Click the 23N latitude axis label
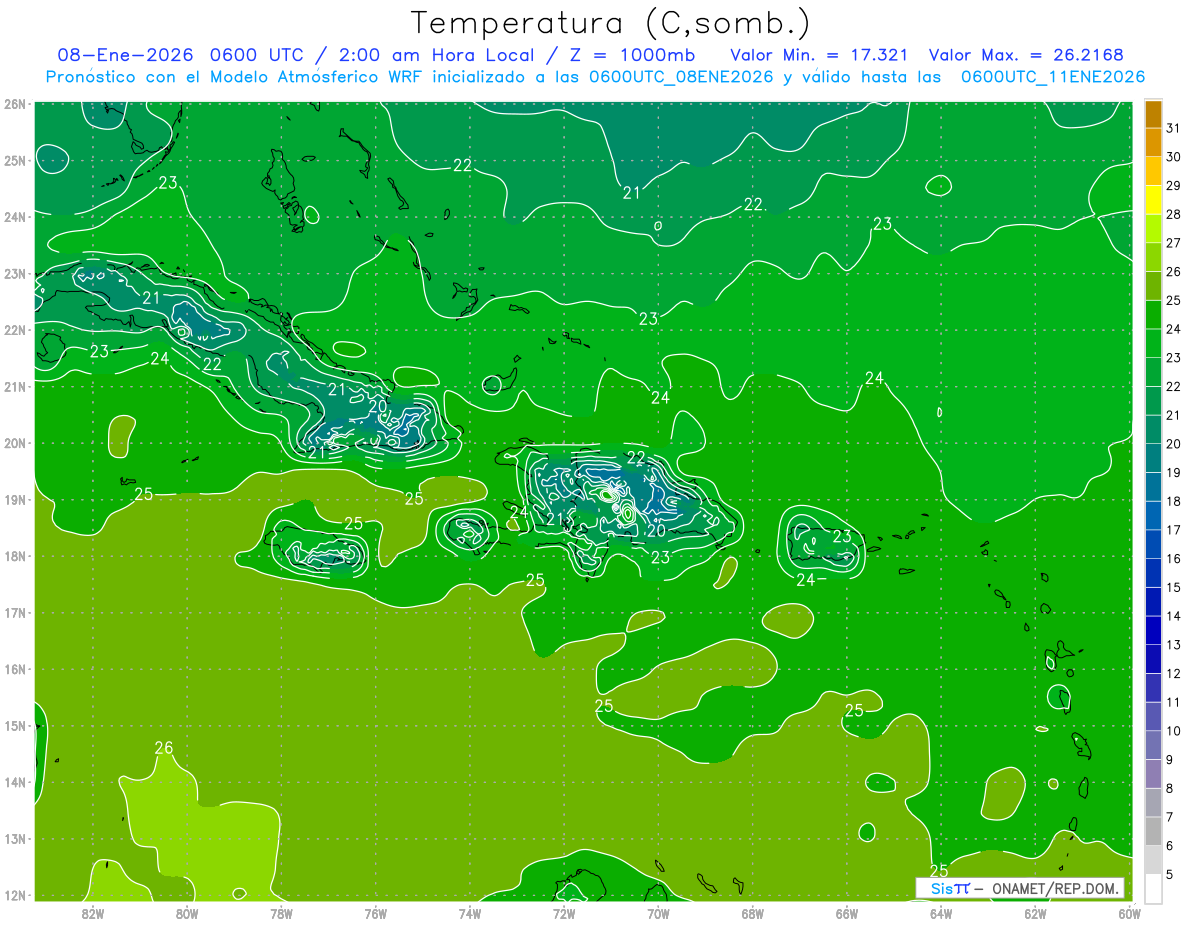The width and height of the screenshot is (1200, 927). pyautogui.click(x=15, y=273)
